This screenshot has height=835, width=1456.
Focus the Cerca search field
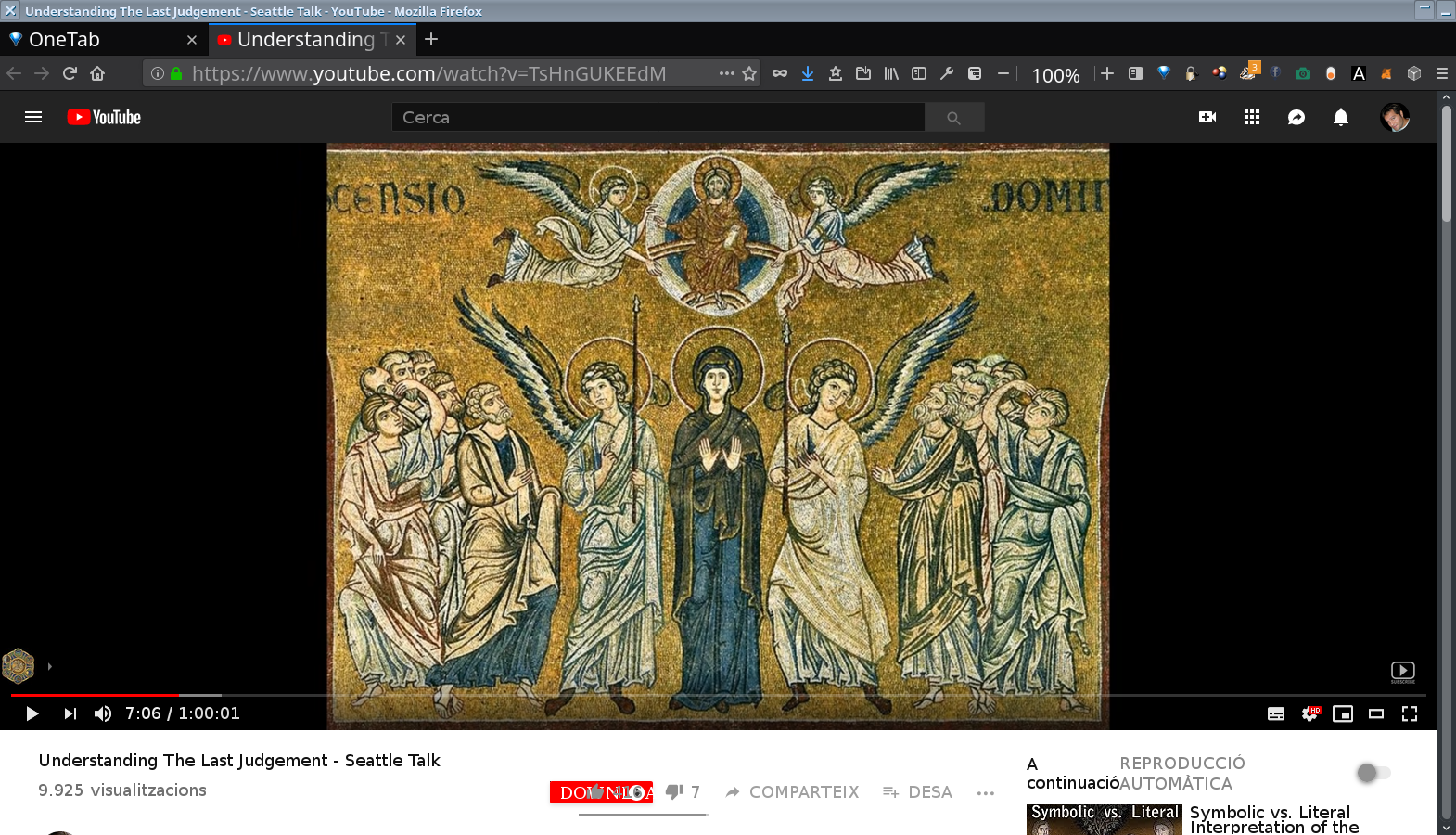coord(658,117)
